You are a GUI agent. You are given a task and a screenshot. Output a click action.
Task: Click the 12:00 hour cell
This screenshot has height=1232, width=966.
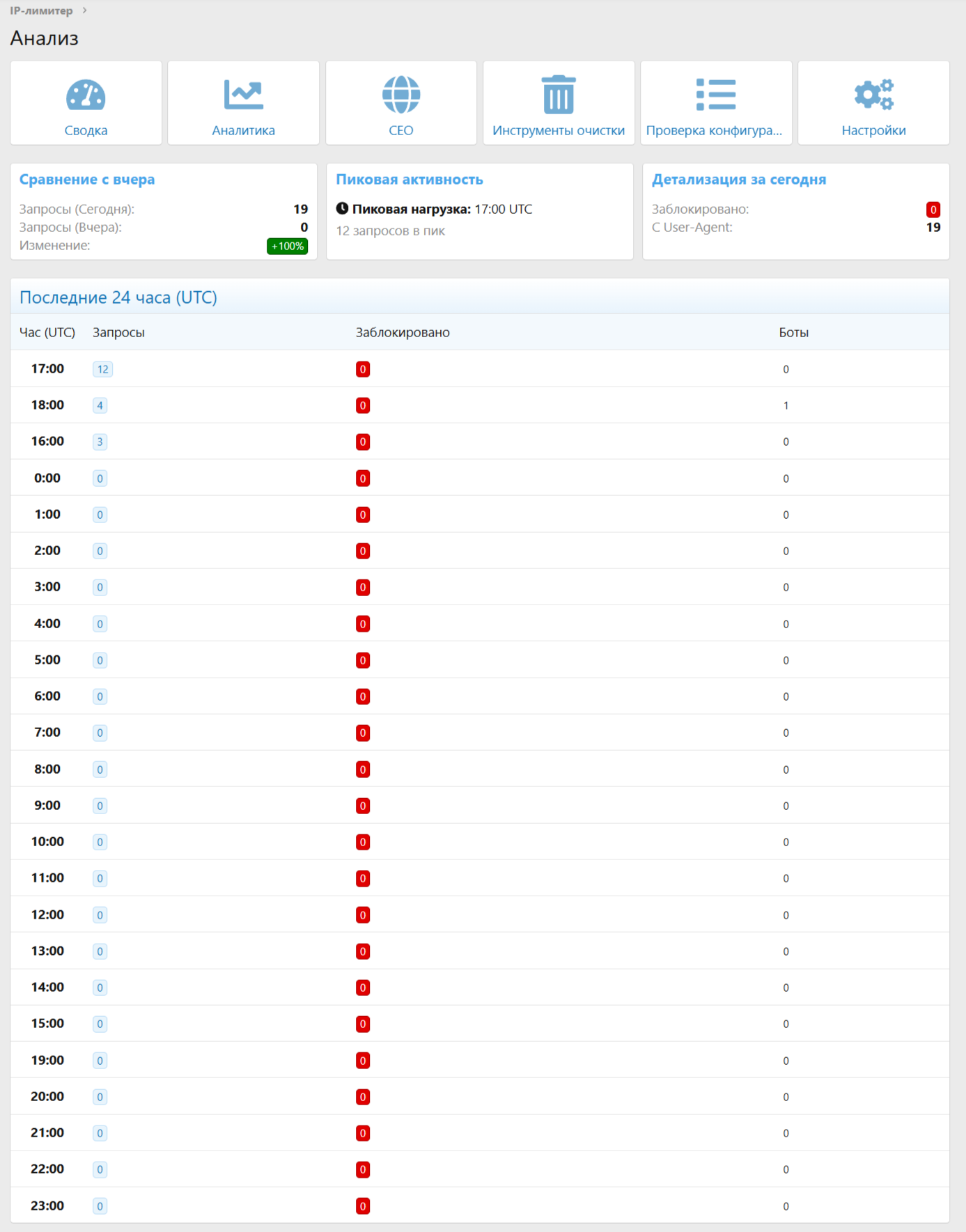[47, 914]
